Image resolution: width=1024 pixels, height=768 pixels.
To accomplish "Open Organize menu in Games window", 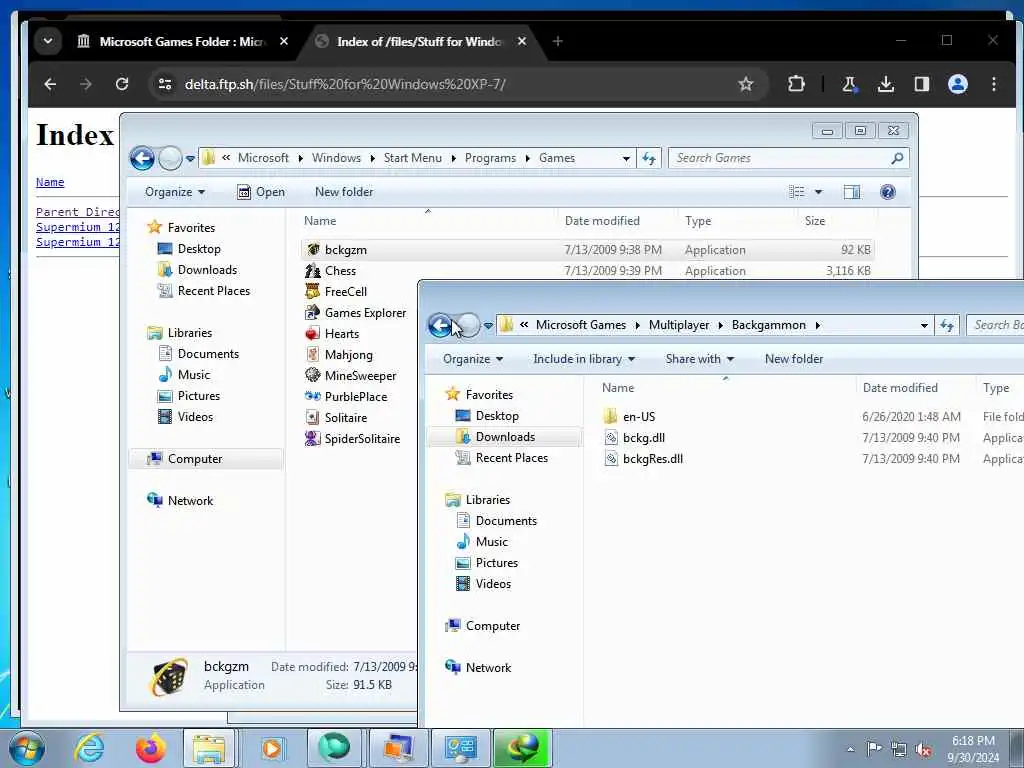I will click(x=174, y=192).
